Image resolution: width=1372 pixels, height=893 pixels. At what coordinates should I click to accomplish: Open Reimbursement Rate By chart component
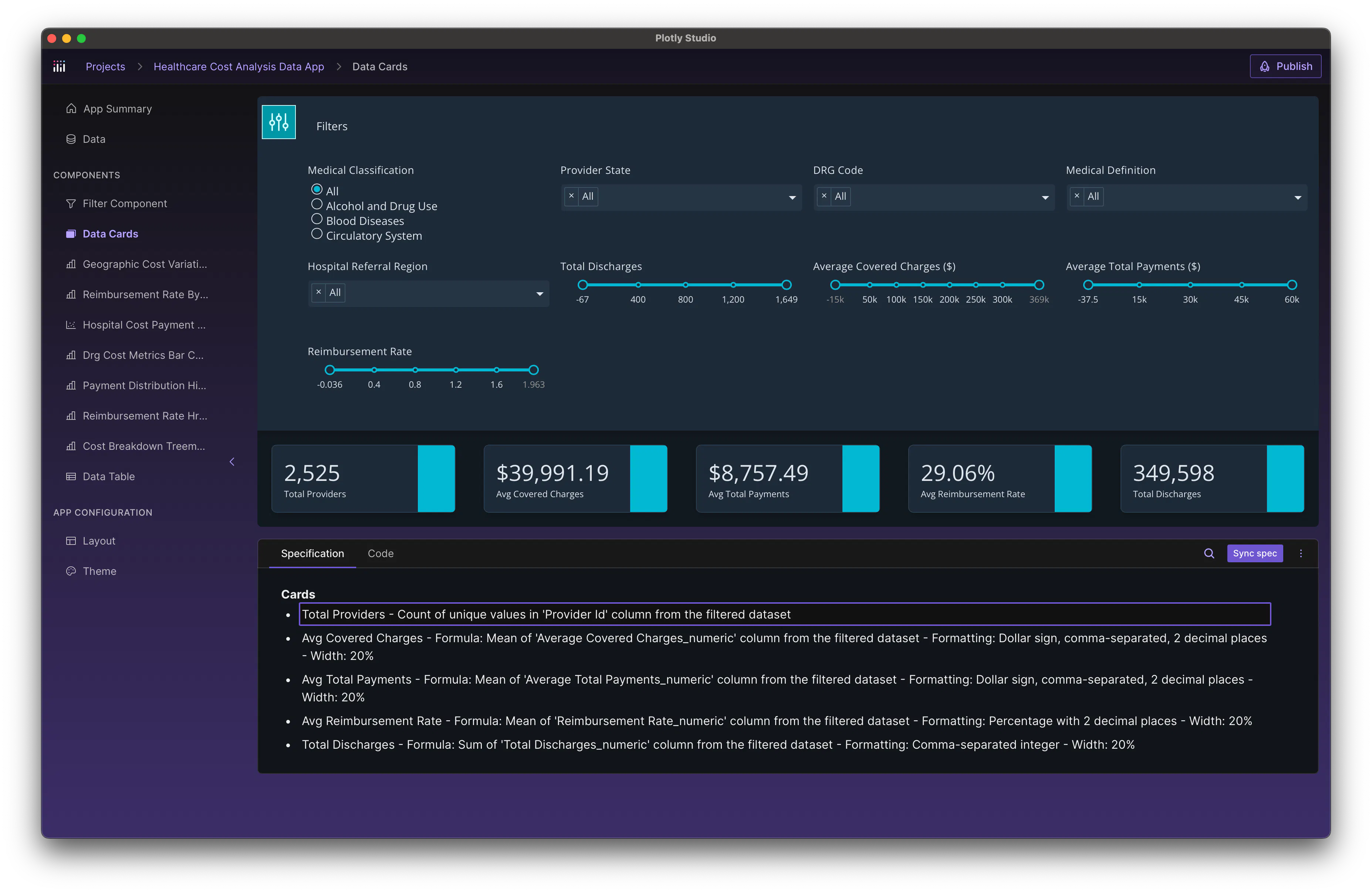click(137, 294)
